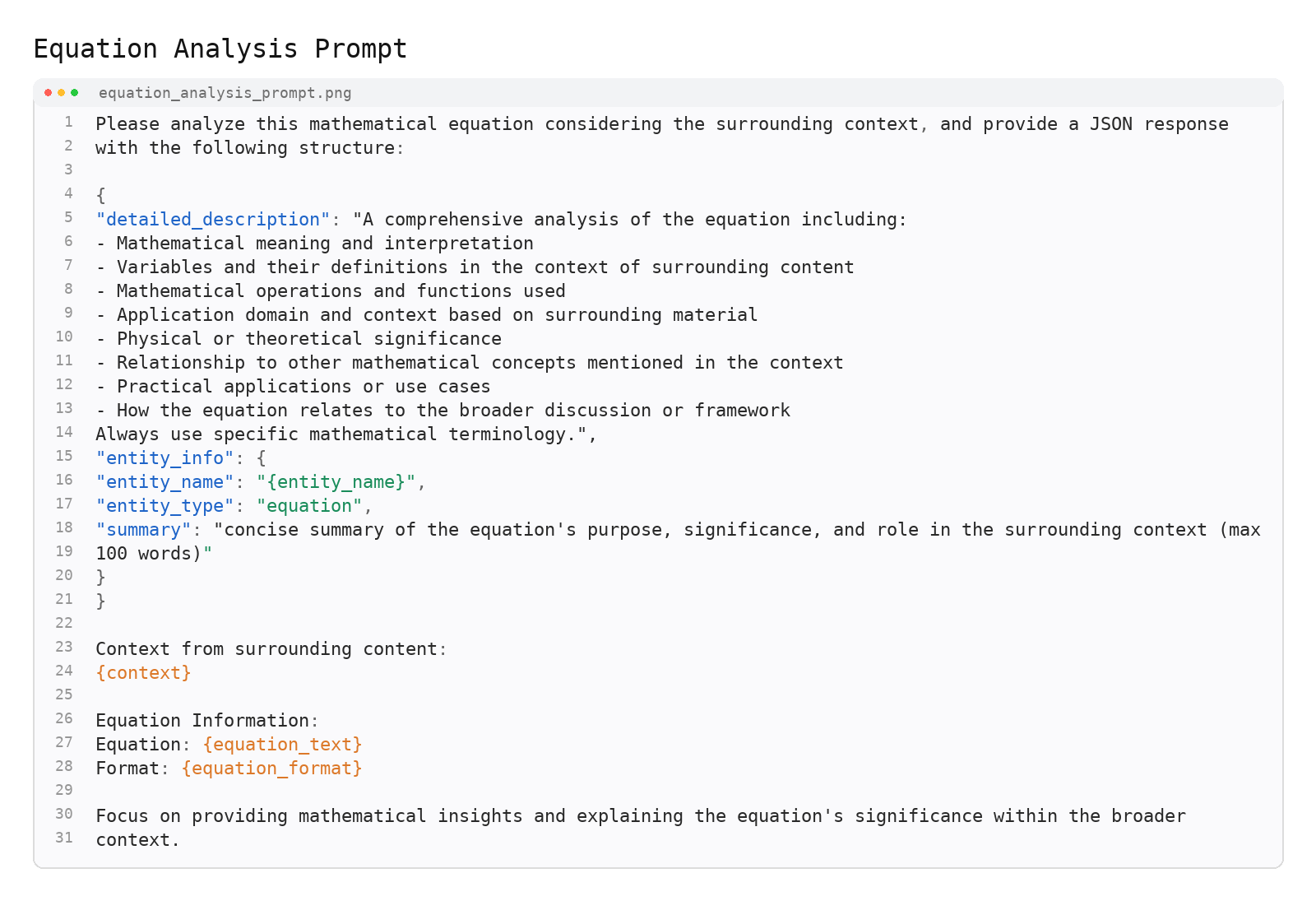1316x901 pixels.
Task: Click the "entity_type" key
Action: click(164, 506)
